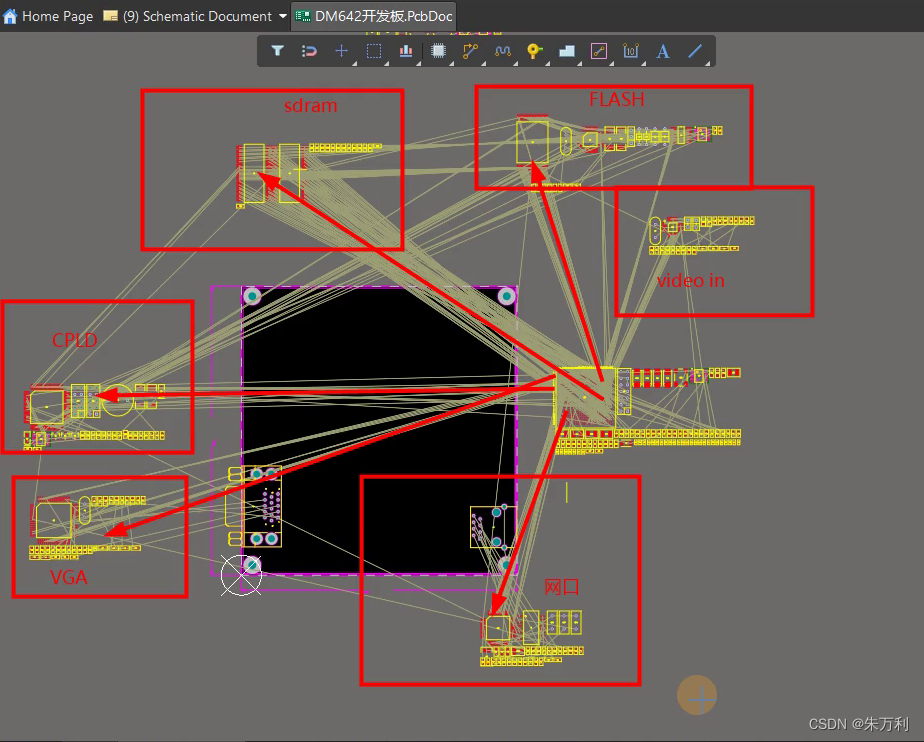Expand the Schematic Document tab dropdown arrow
Image resolution: width=924 pixels, height=742 pixels.
pos(283,16)
